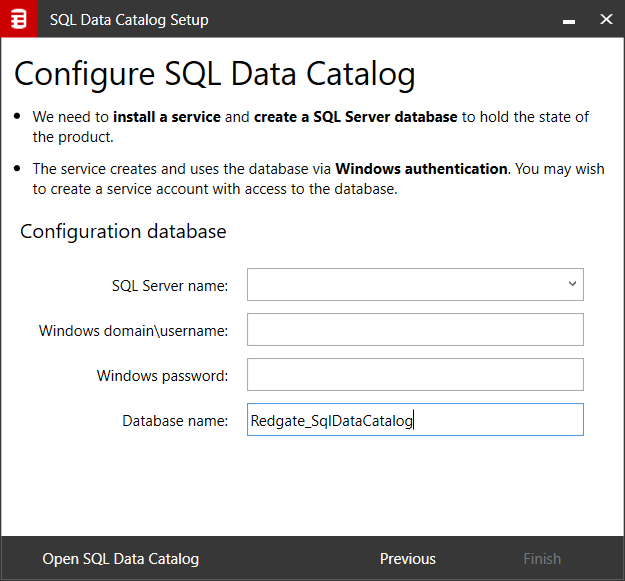Click the Windows domain\username input field
The image size is (625, 581).
pos(415,330)
